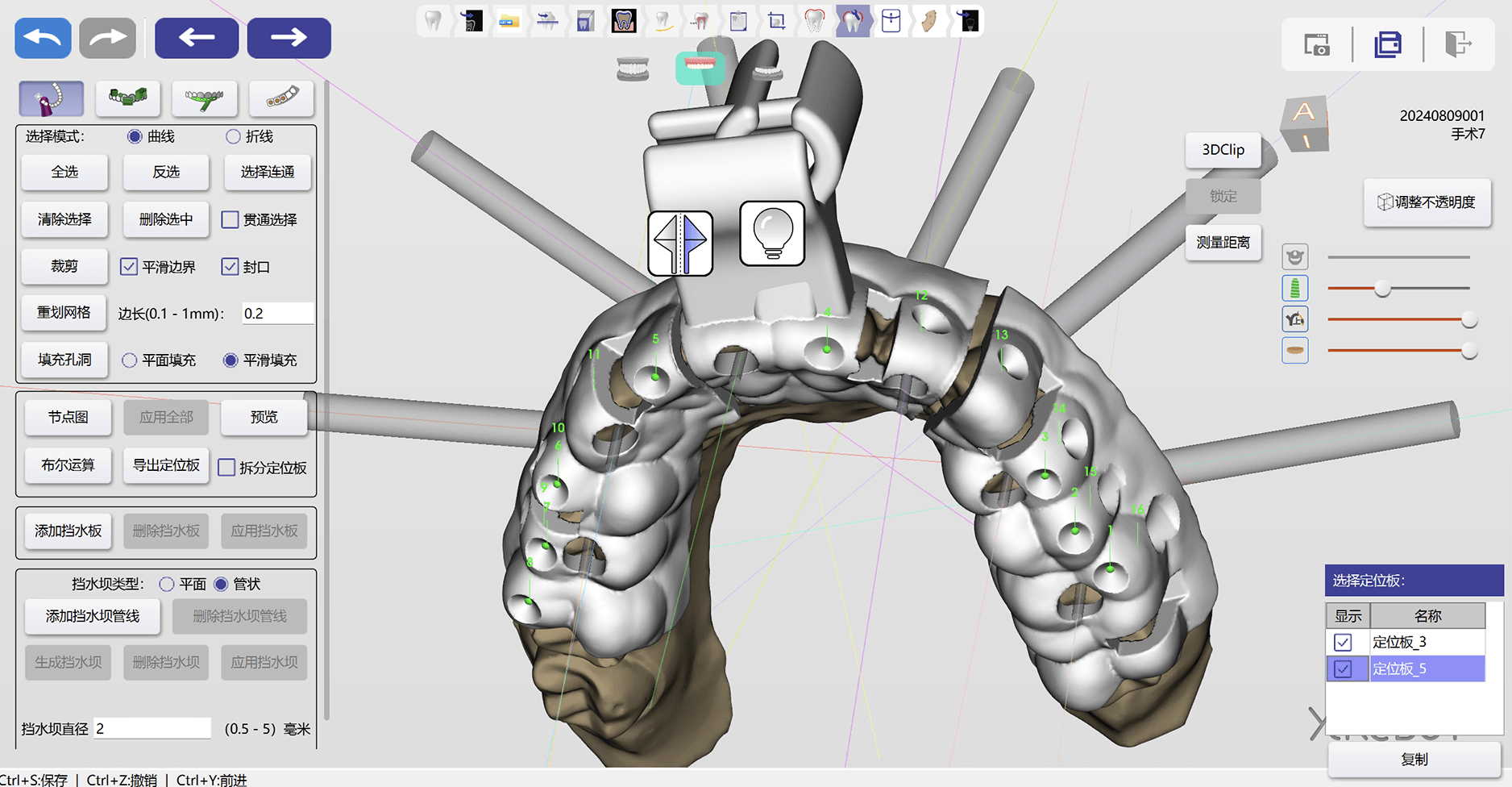The height and width of the screenshot is (787, 1512).
Task: Uncheck the 平滑边界 checkbox
Action: click(129, 267)
